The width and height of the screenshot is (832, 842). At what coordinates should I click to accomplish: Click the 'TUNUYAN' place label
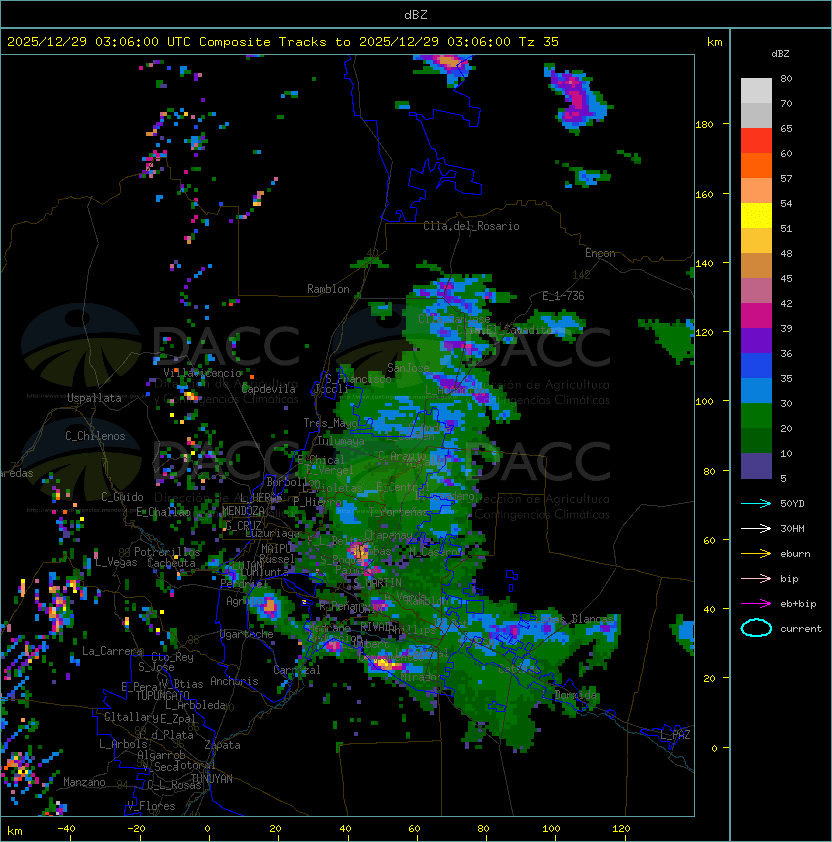pyautogui.click(x=212, y=779)
